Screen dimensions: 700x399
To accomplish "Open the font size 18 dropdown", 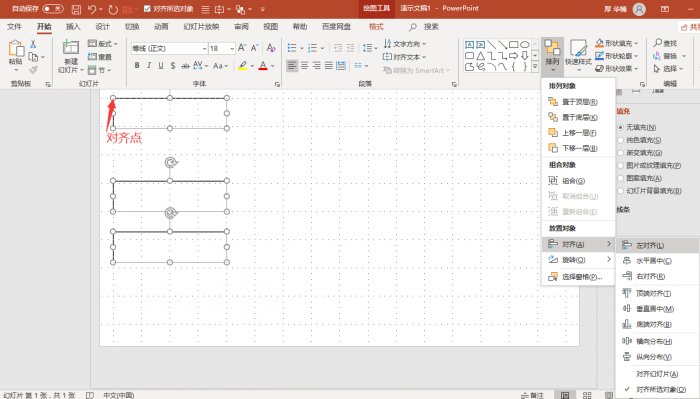I will (232, 48).
